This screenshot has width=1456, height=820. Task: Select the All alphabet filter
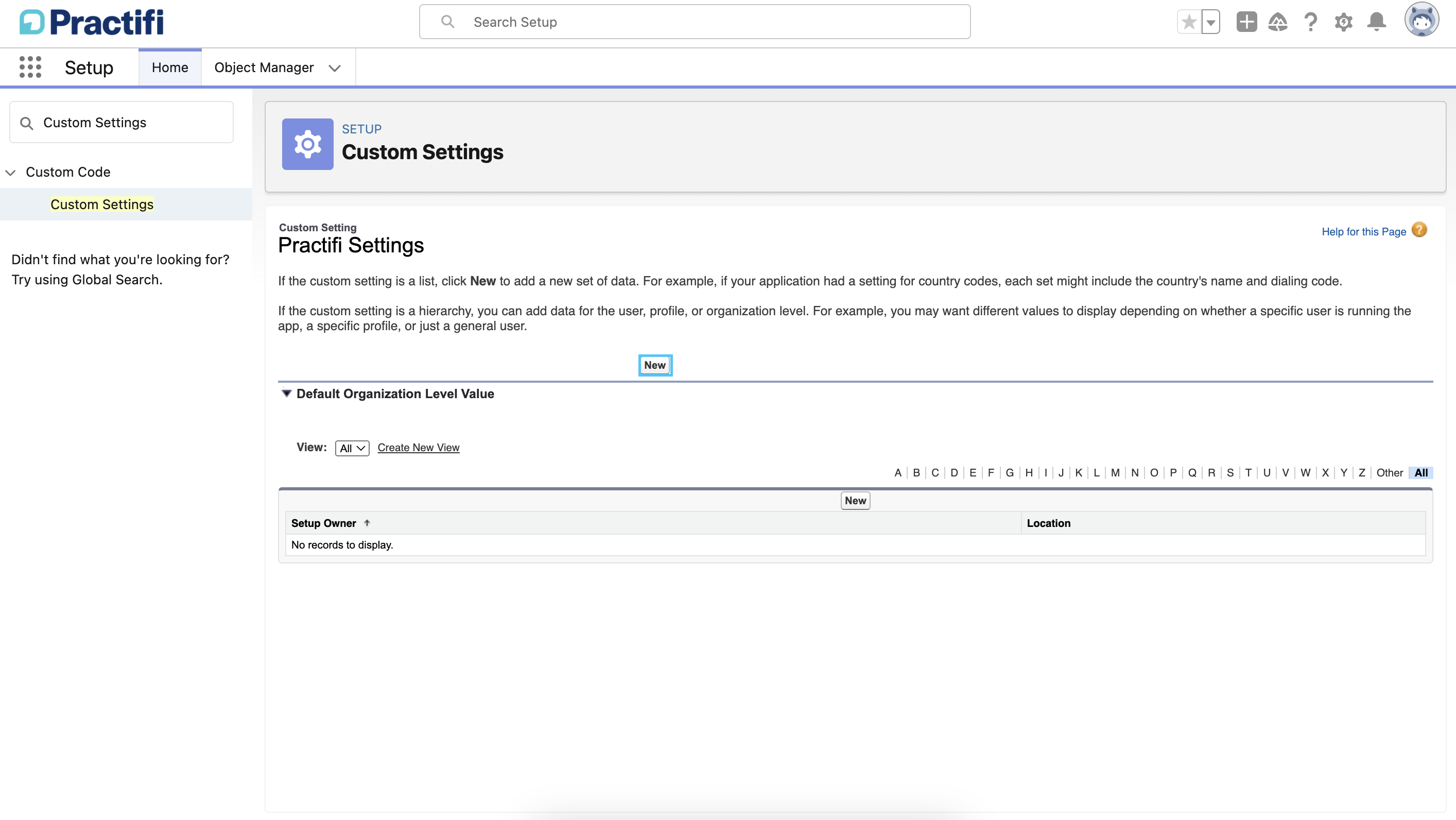coord(1421,473)
